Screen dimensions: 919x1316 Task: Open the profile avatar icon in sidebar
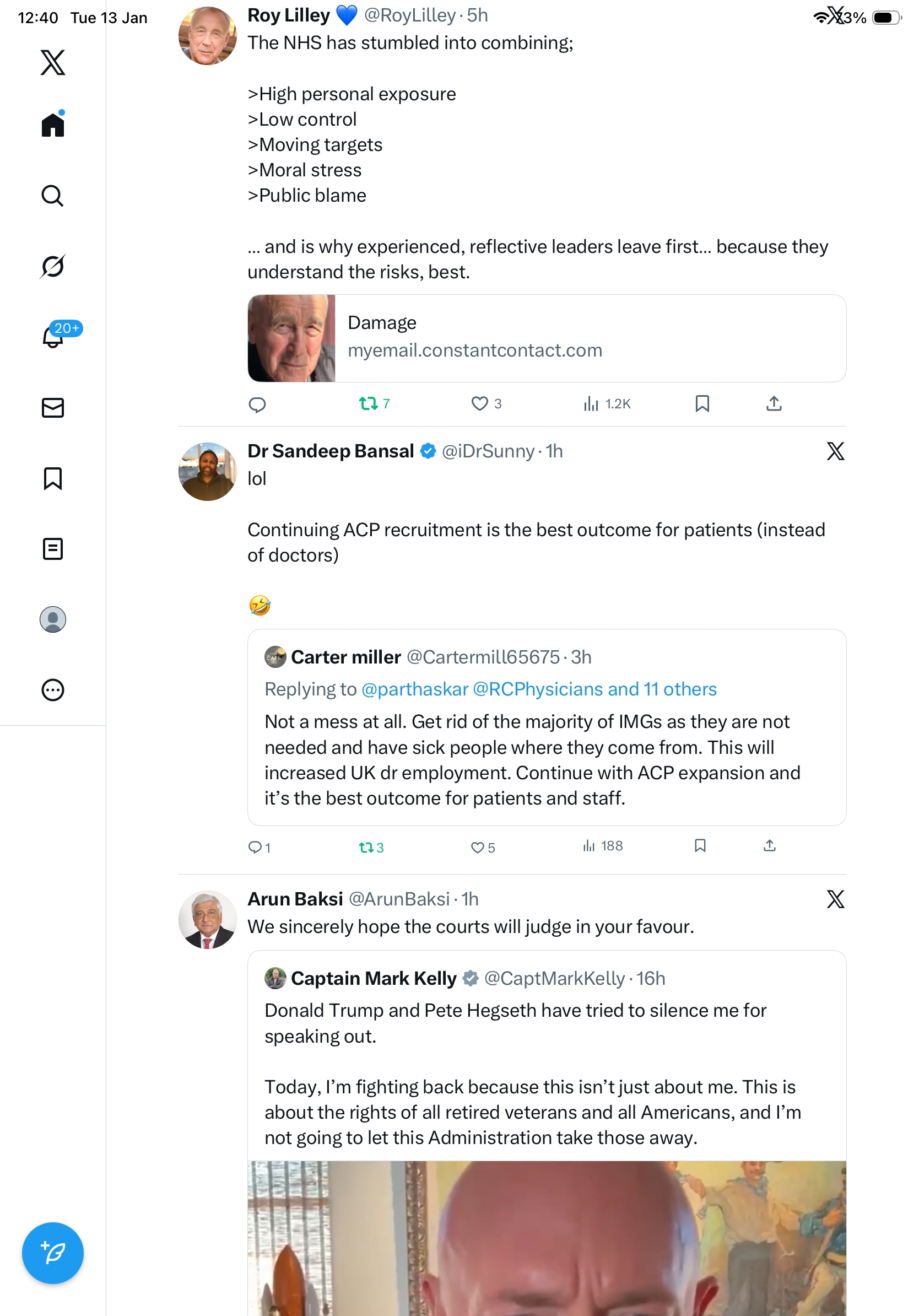53,619
